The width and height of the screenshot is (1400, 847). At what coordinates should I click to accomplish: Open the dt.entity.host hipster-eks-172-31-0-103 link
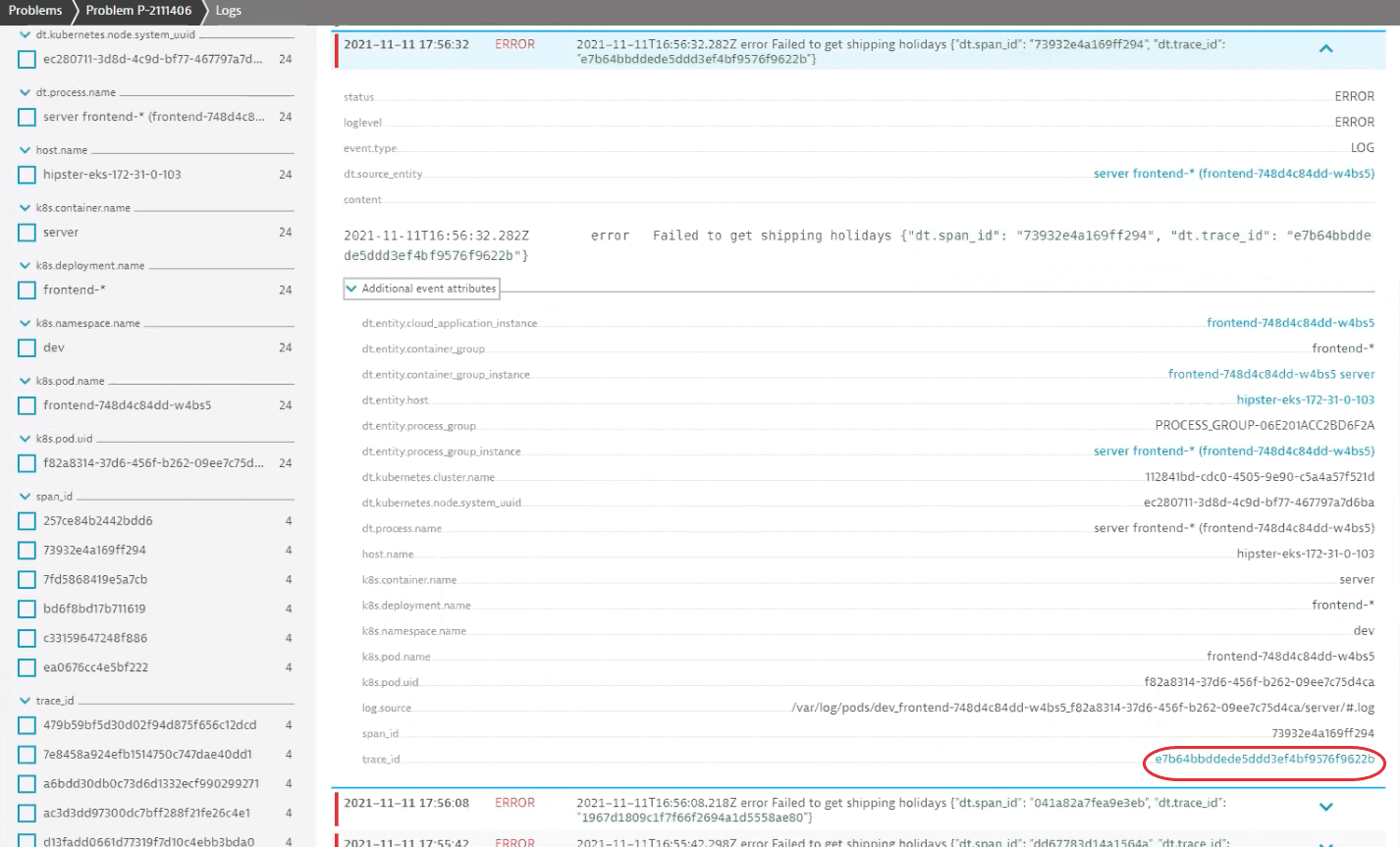pos(1305,399)
